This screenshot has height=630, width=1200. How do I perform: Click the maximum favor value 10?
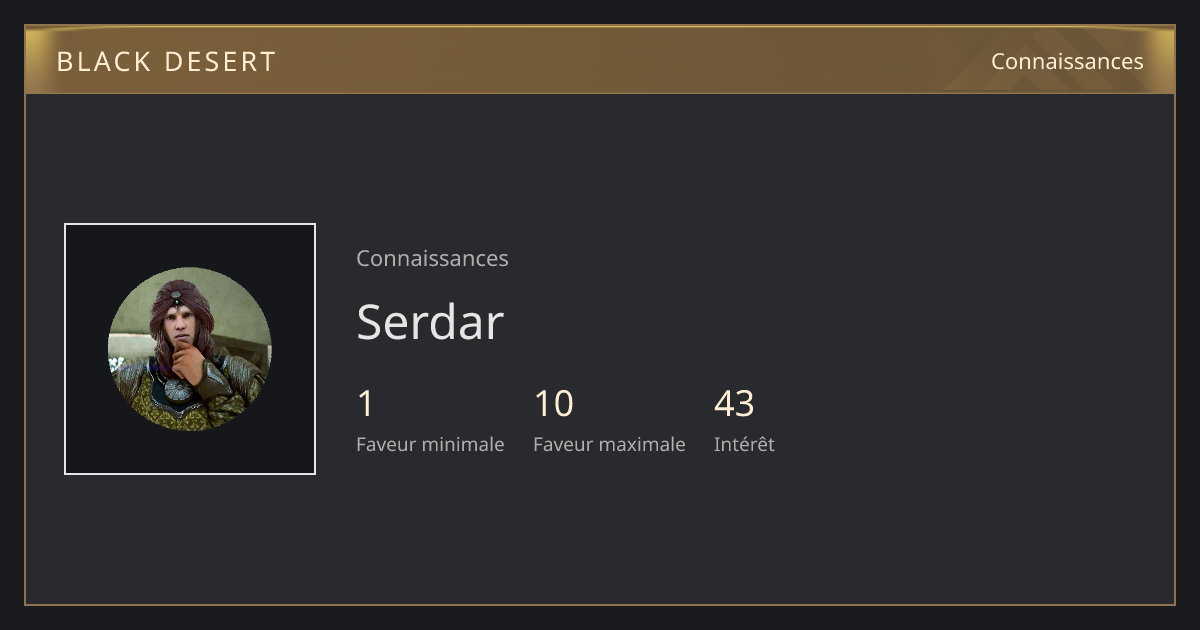click(x=554, y=404)
